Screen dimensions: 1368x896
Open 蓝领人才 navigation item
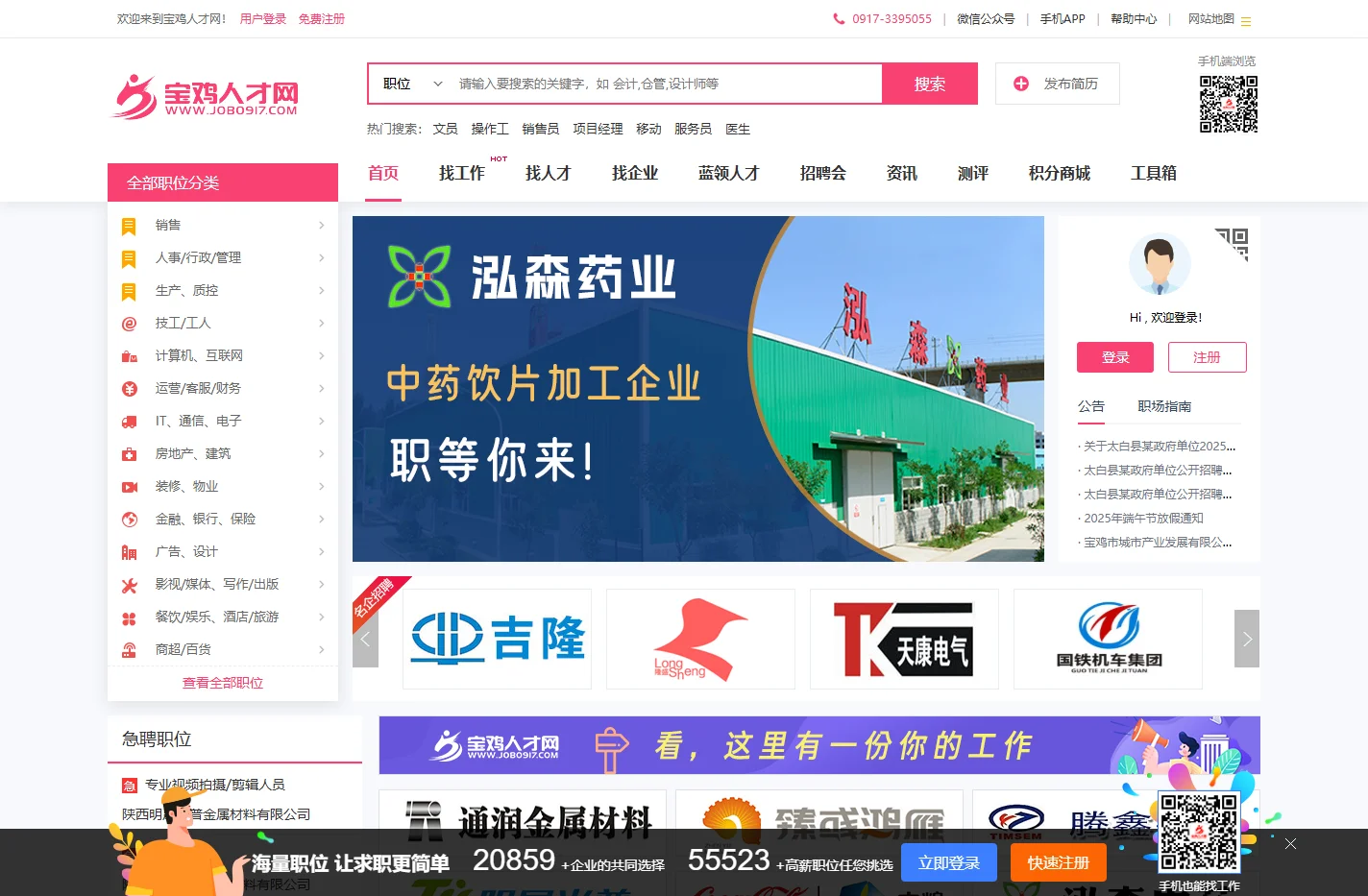click(x=729, y=173)
